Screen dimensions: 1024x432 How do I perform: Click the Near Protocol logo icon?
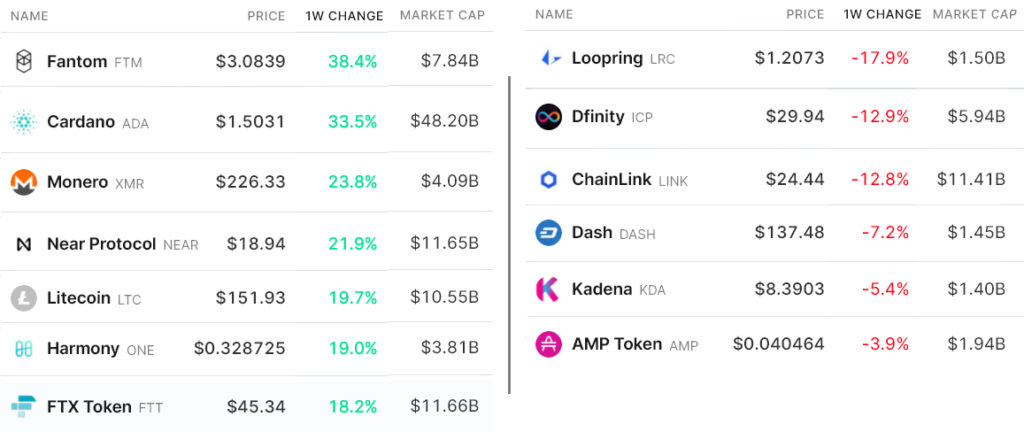point(23,244)
